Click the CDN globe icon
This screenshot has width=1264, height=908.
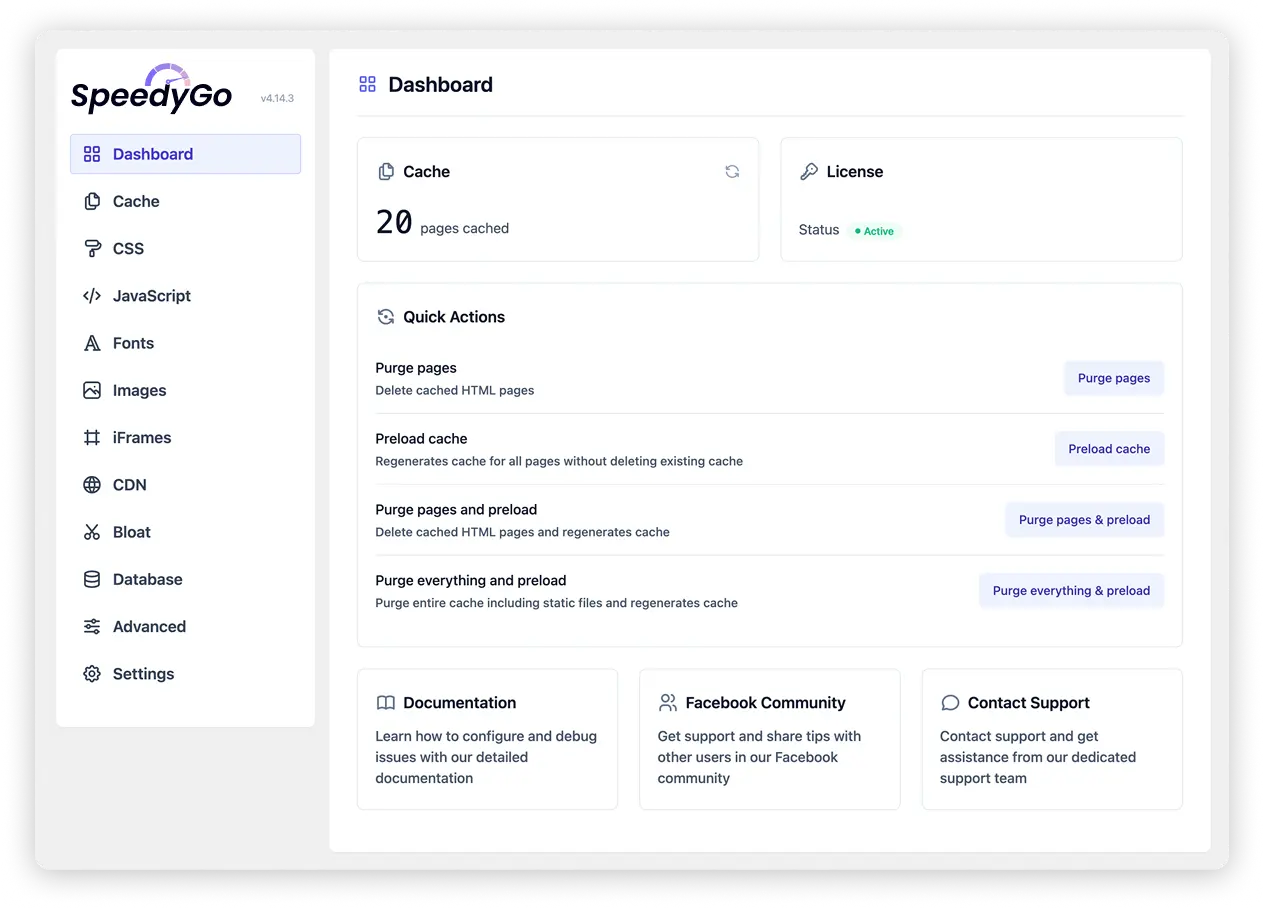pos(92,485)
